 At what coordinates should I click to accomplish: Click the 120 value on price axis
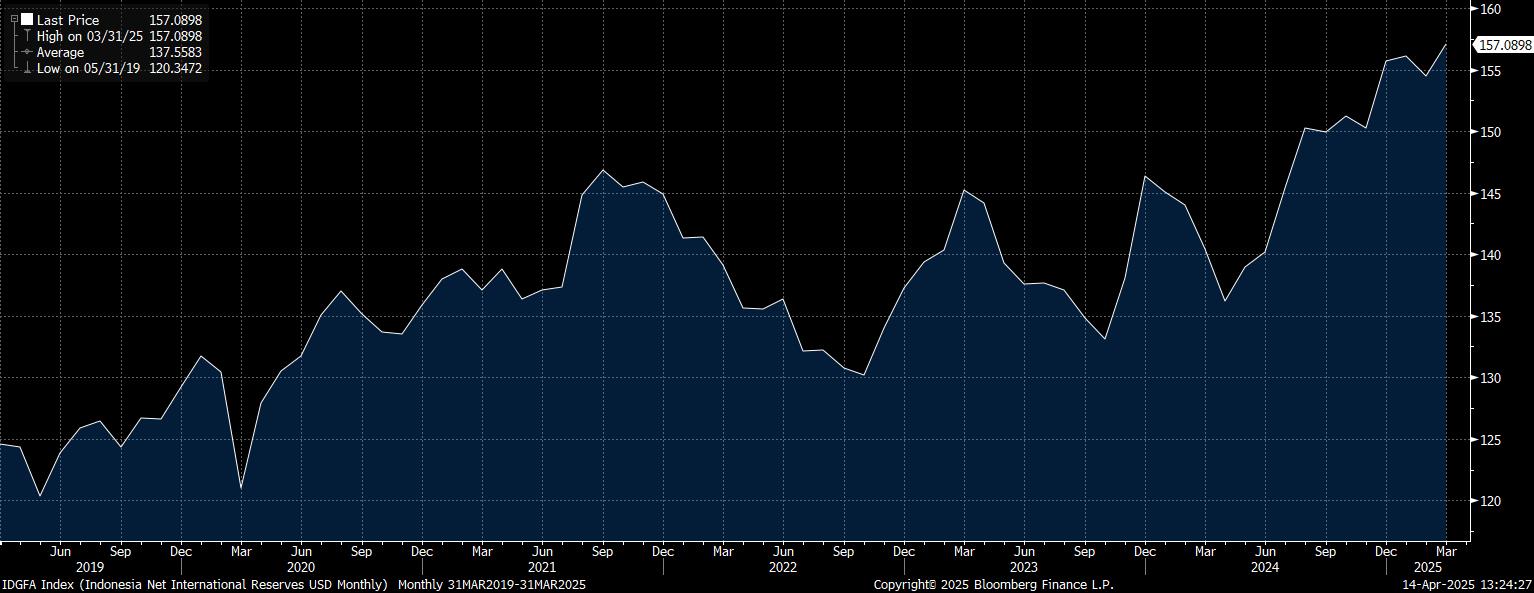click(1491, 501)
